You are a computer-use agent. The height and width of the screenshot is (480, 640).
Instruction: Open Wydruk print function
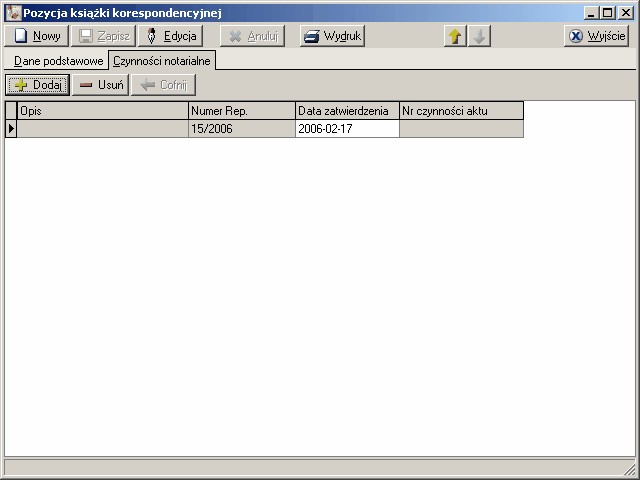coord(332,36)
